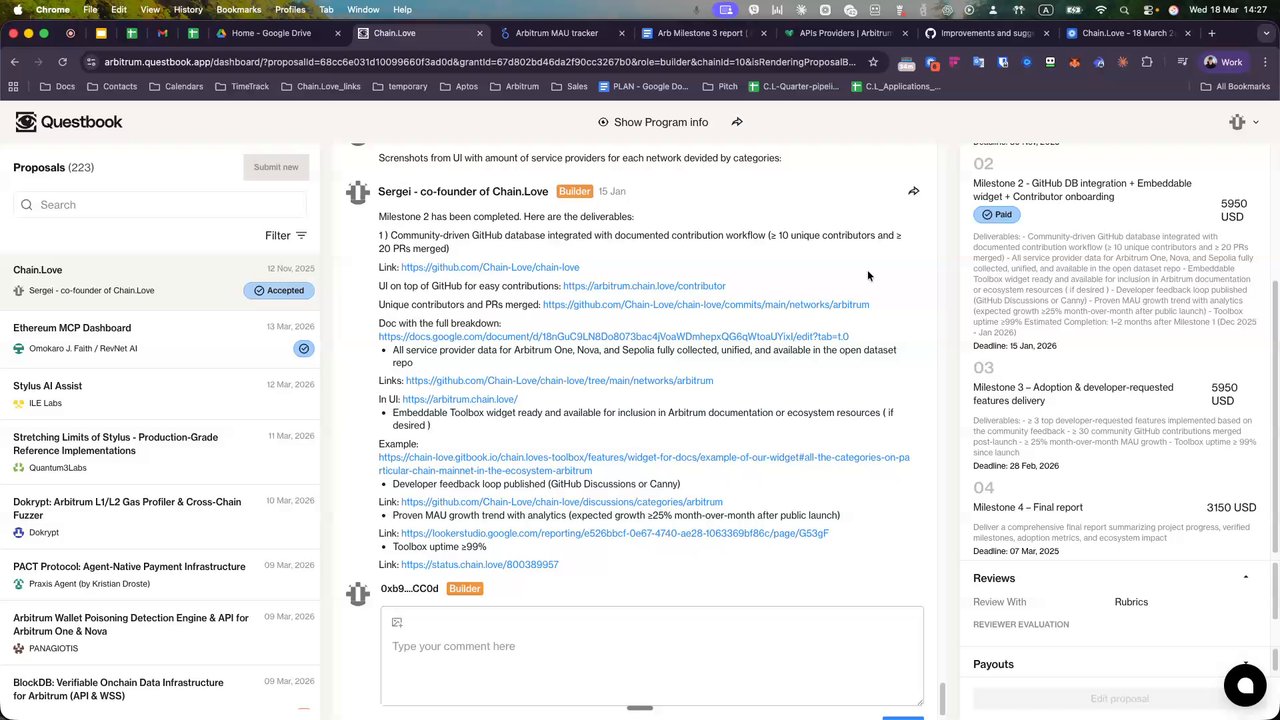Click the search magnifier icon in Proposals
1280x720 pixels.
click(27, 205)
